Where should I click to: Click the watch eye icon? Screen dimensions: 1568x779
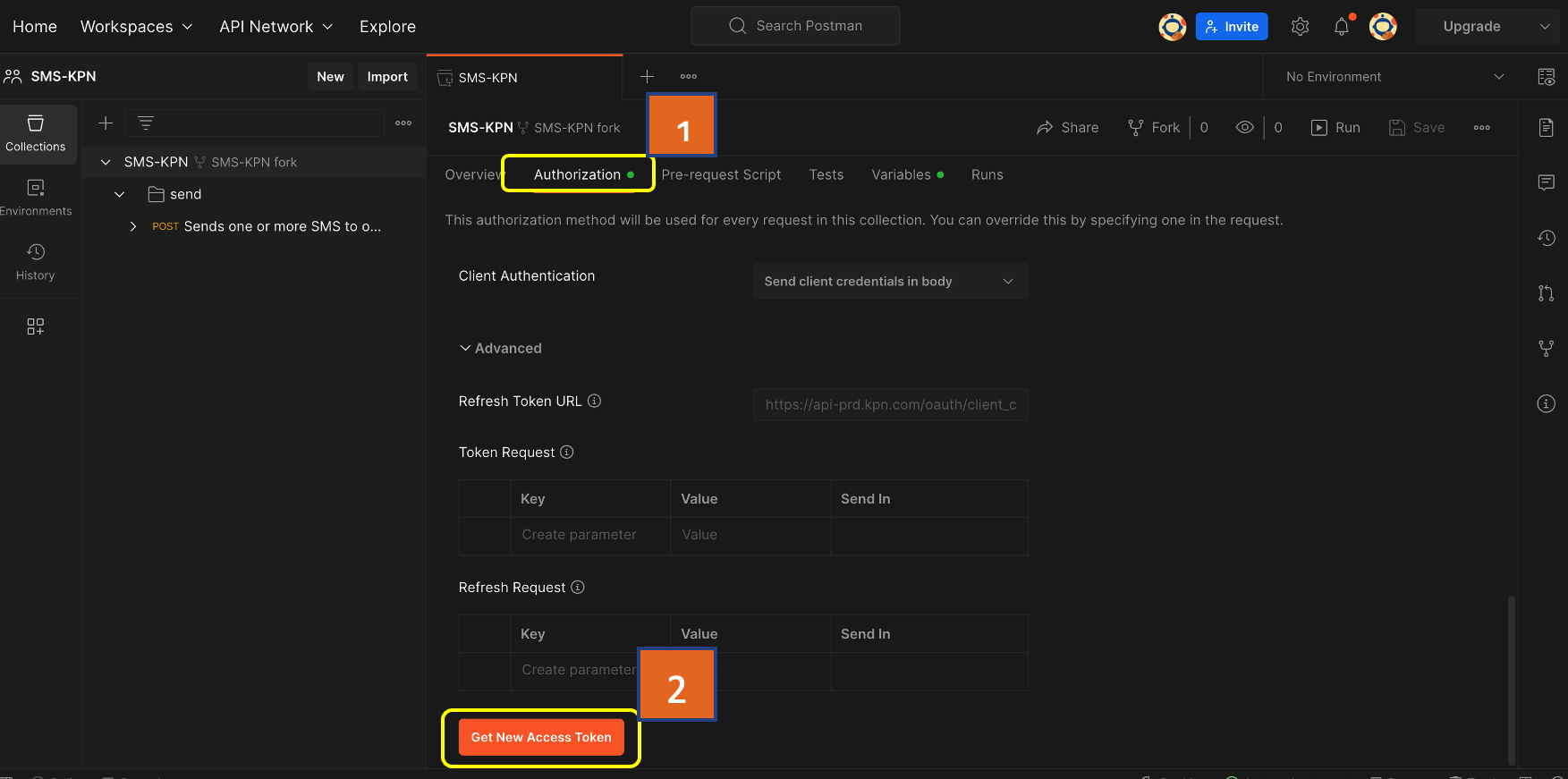[1245, 127]
